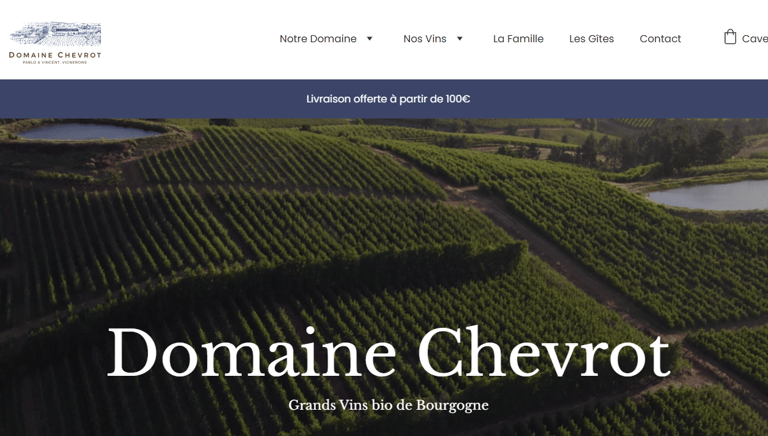The width and height of the screenshot is (768, 436).
Task: Click the shadowed hedge ridge across the vines
Action: [343, 267]
